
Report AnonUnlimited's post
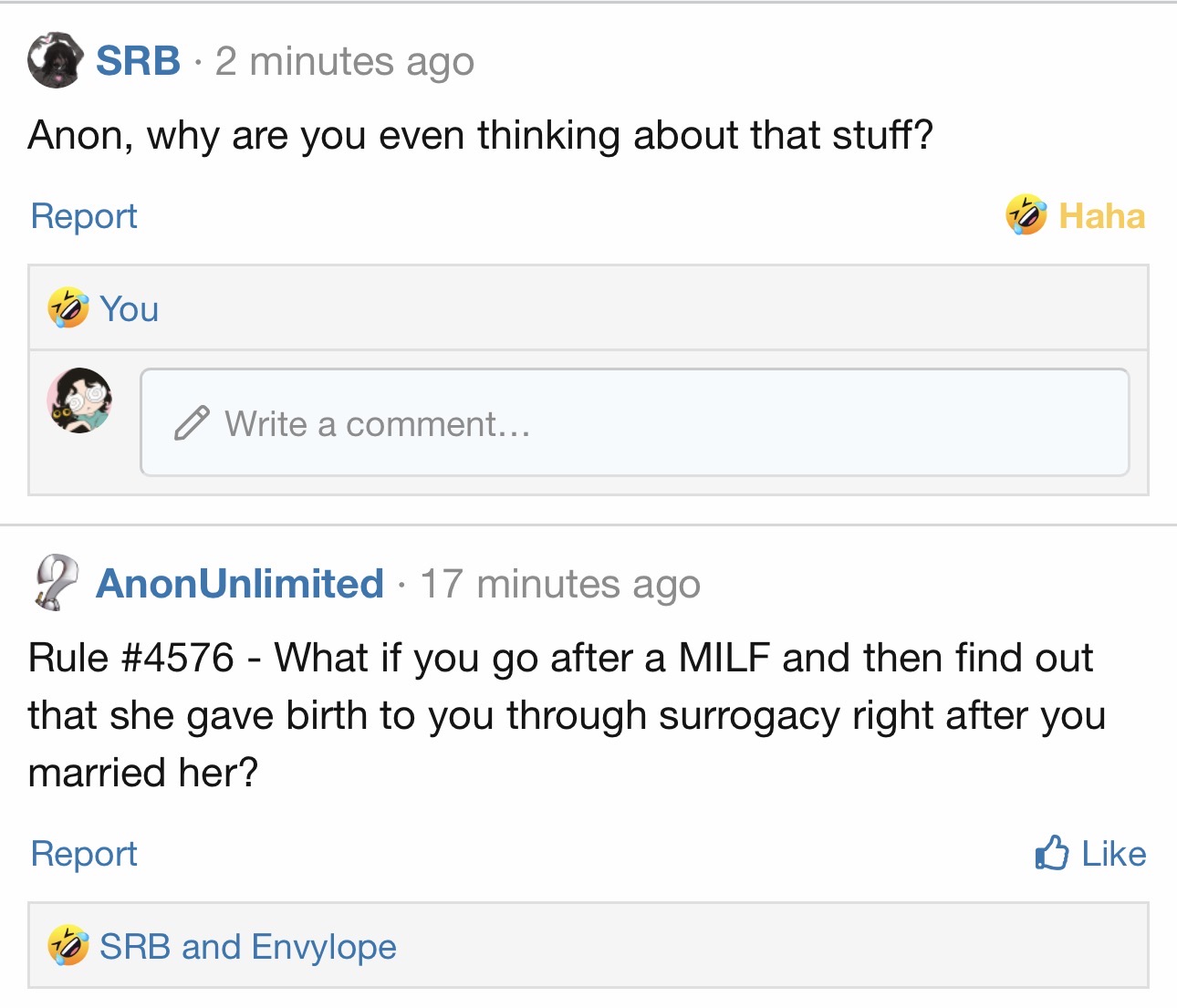84,854
